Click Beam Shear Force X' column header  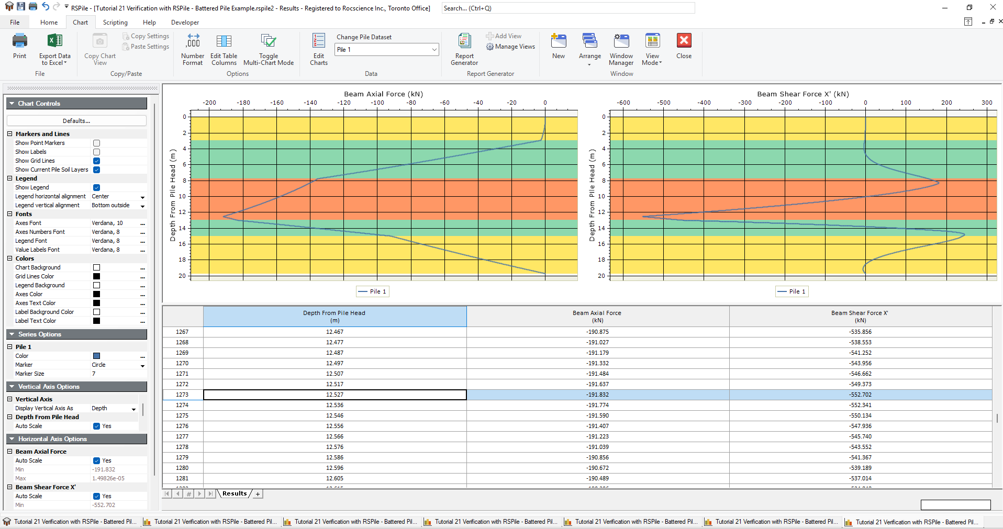(x=860, y=316)
